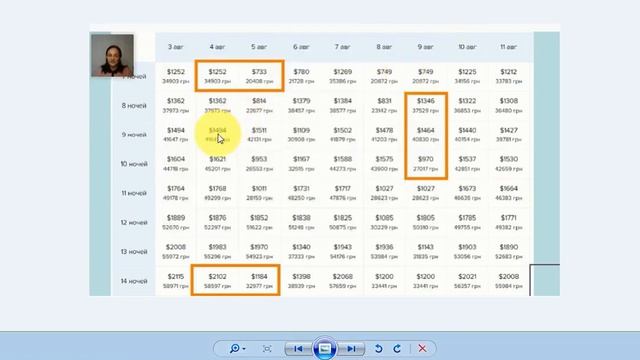This screenshot has height=360, width=640.
Task: Click the $1109 price cell
Action: (301, 134)
